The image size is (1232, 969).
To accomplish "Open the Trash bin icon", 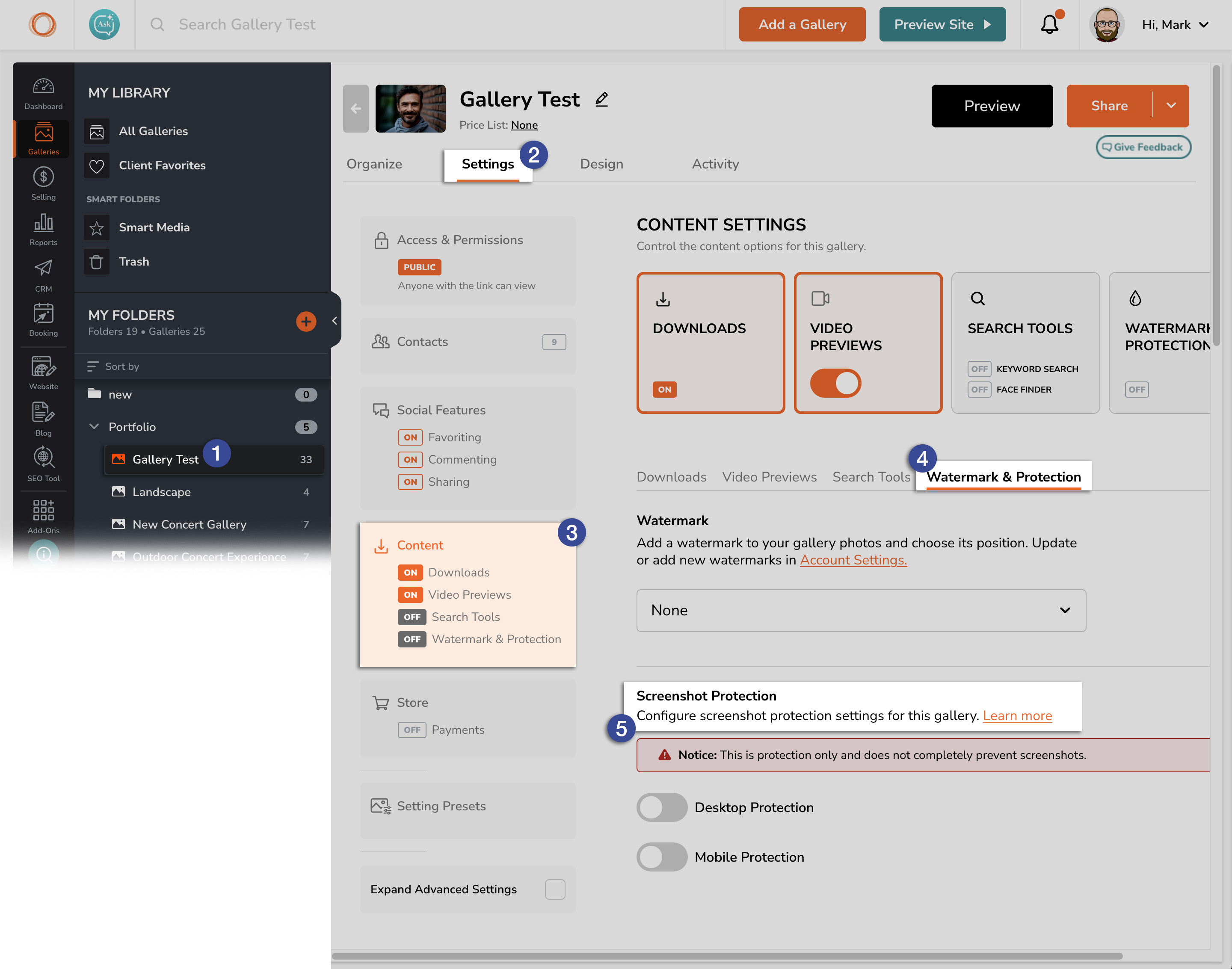I will 97,262.
